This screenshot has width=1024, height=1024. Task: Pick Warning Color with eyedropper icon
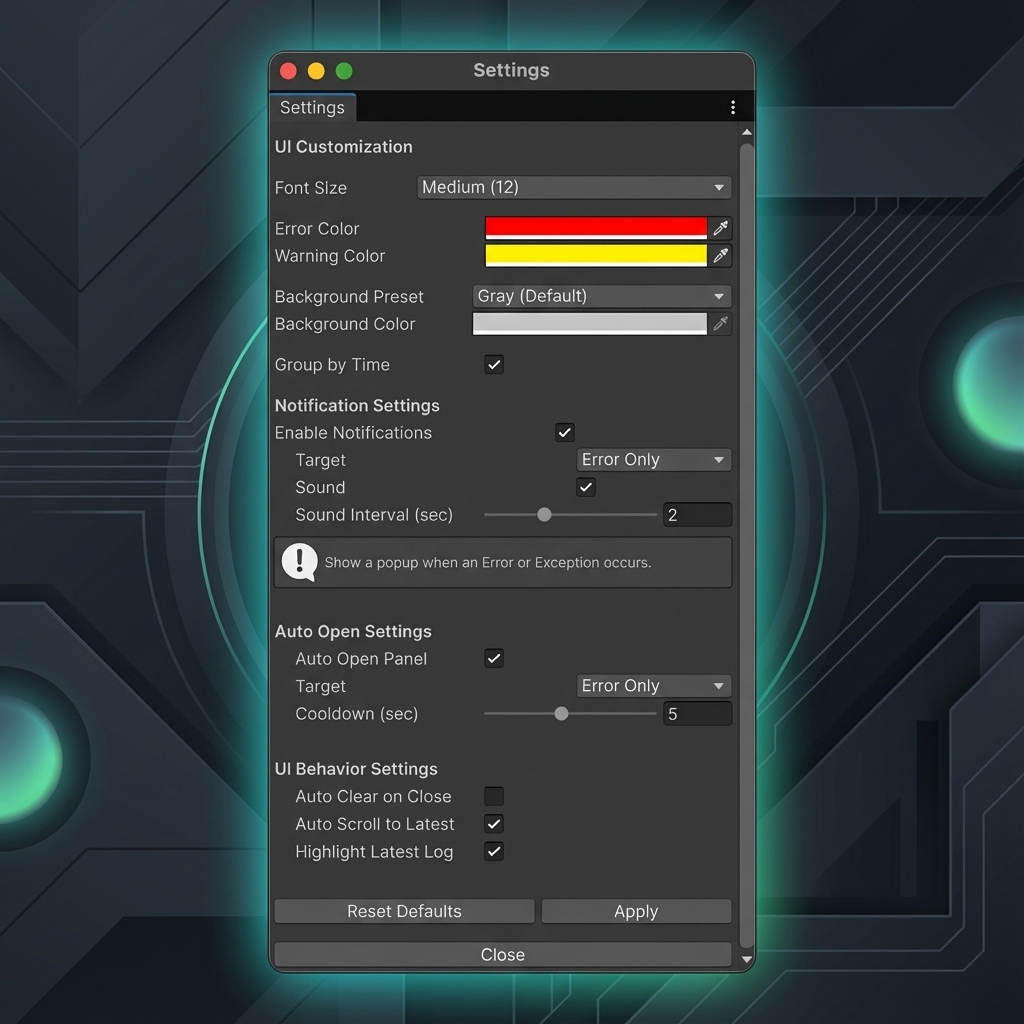coord(720,255)
